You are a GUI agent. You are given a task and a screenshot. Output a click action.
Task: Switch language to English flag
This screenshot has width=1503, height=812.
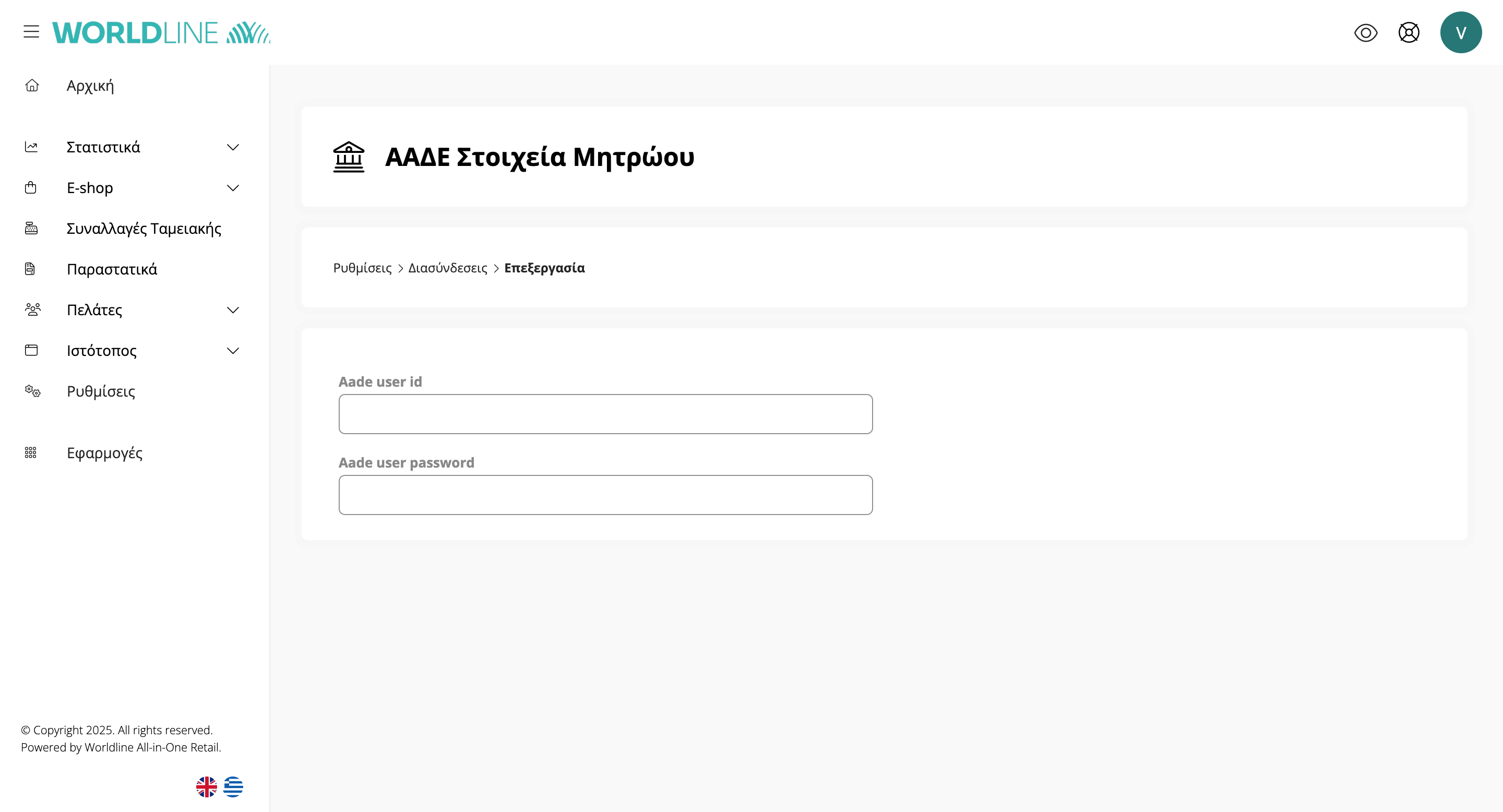click(207, 786)
